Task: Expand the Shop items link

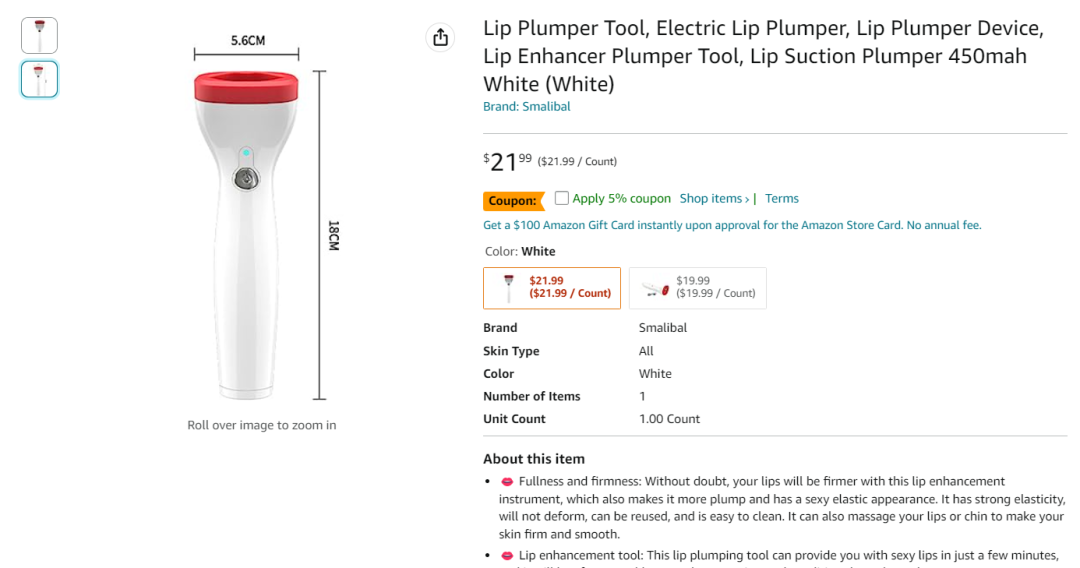Action: coord(714,199)
